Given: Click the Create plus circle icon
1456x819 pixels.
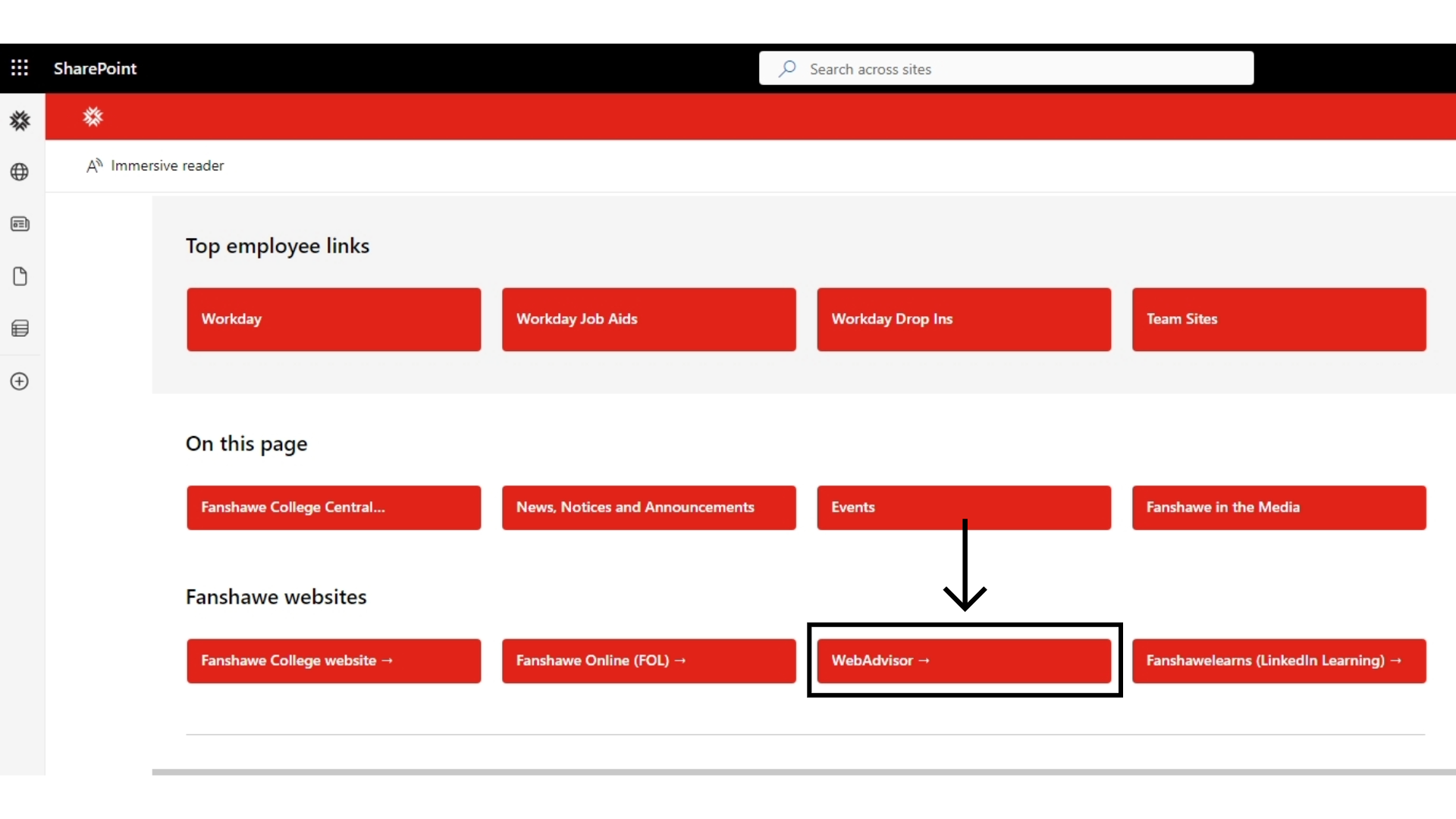Looking at the screenshot, I should (x=20, y=381).
